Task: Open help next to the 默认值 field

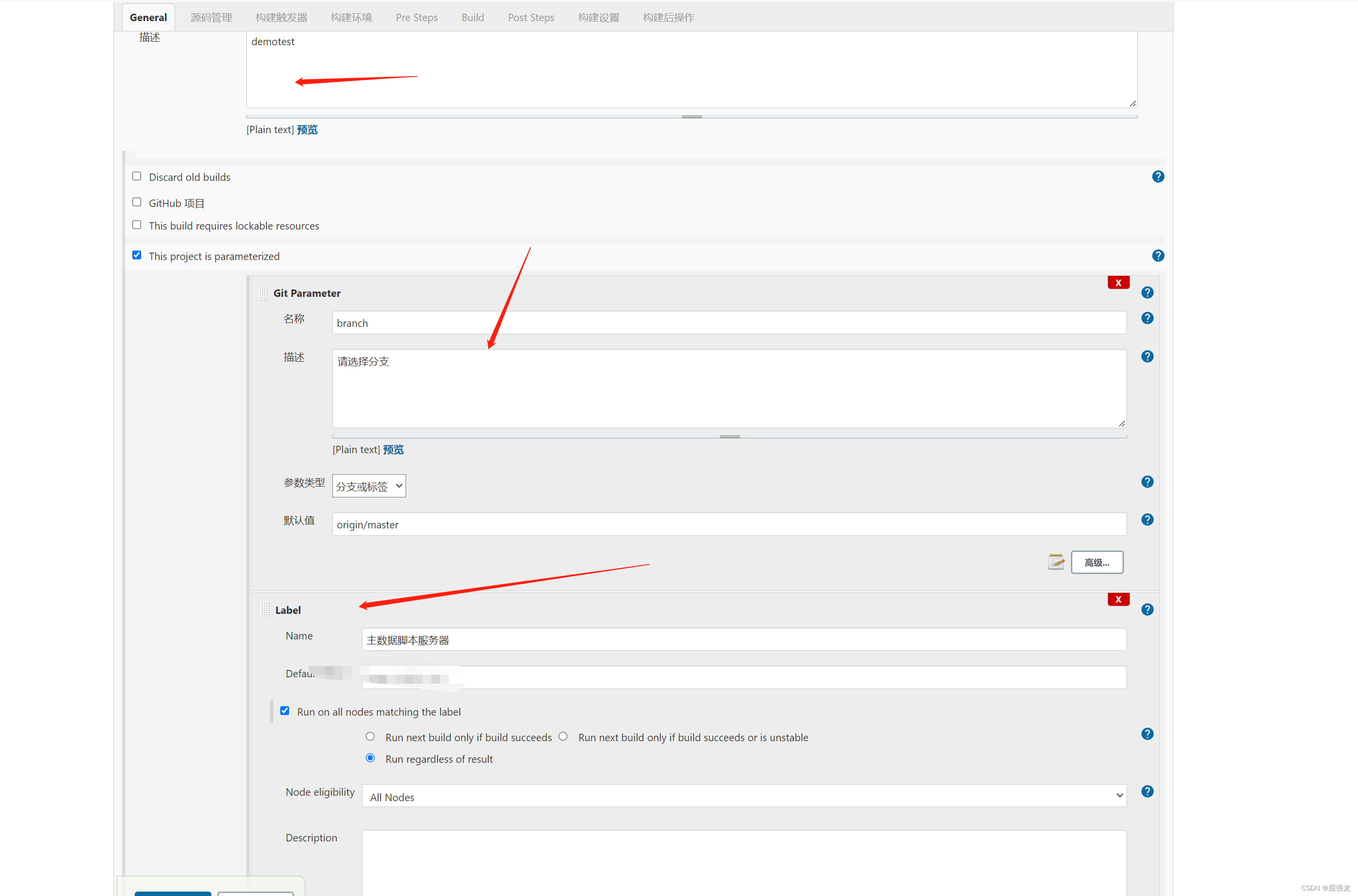Action: pos(1147,520)
